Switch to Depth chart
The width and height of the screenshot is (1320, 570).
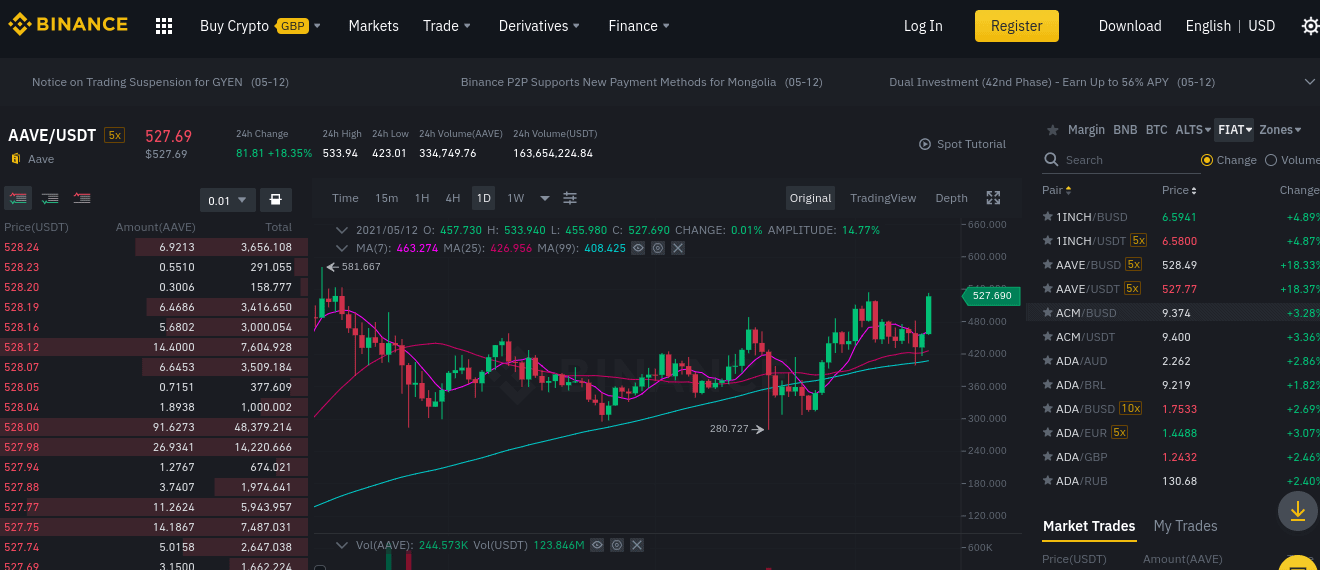tap(951, 198)
